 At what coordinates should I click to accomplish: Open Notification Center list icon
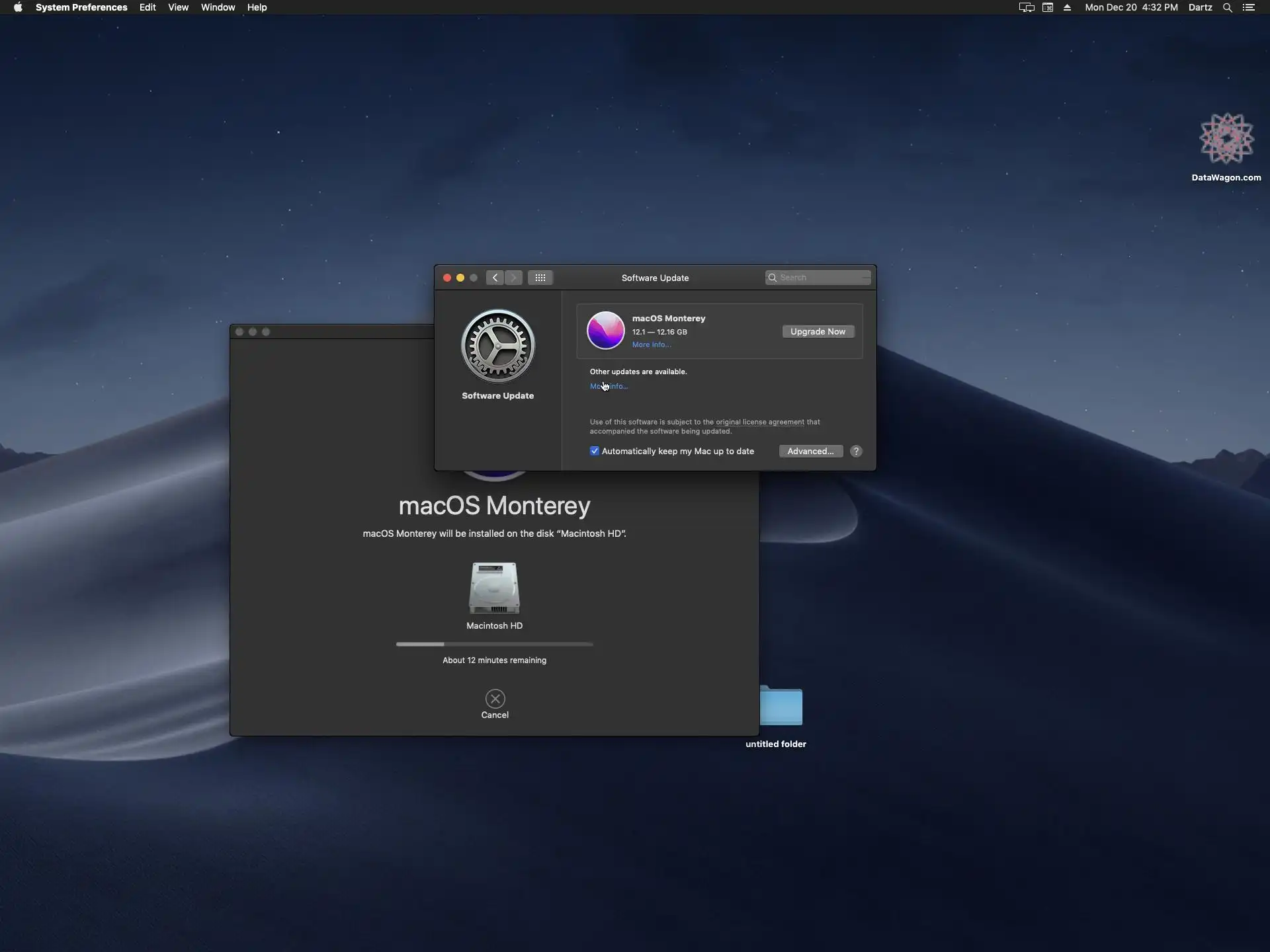pos(1249,8)
